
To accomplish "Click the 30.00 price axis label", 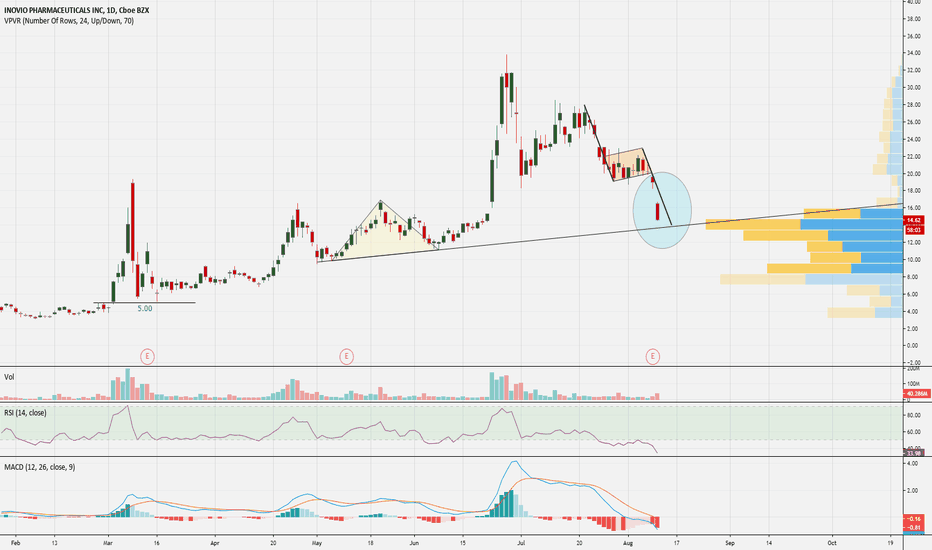I will 914,87.
